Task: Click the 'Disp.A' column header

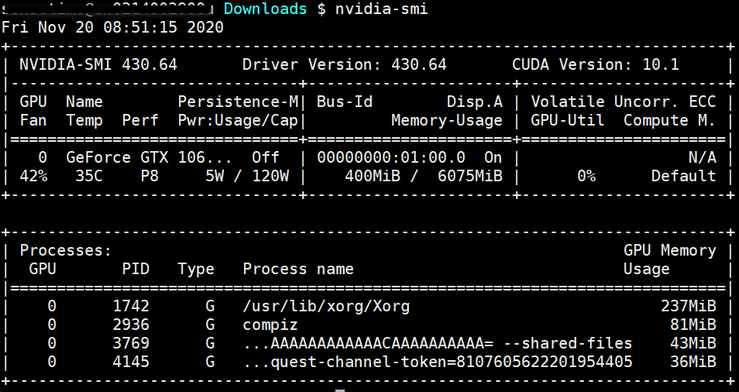Action: point(475,101)
